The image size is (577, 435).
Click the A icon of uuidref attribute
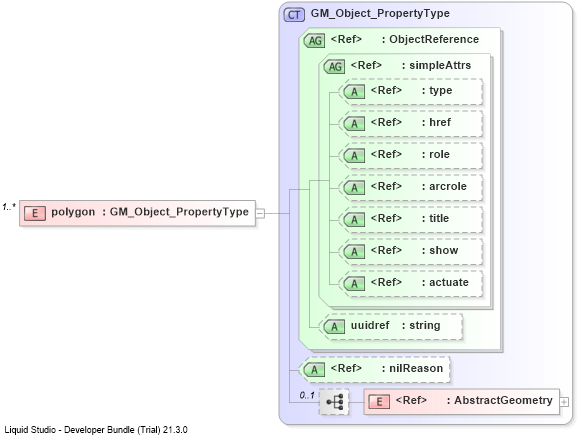point(334,326)
